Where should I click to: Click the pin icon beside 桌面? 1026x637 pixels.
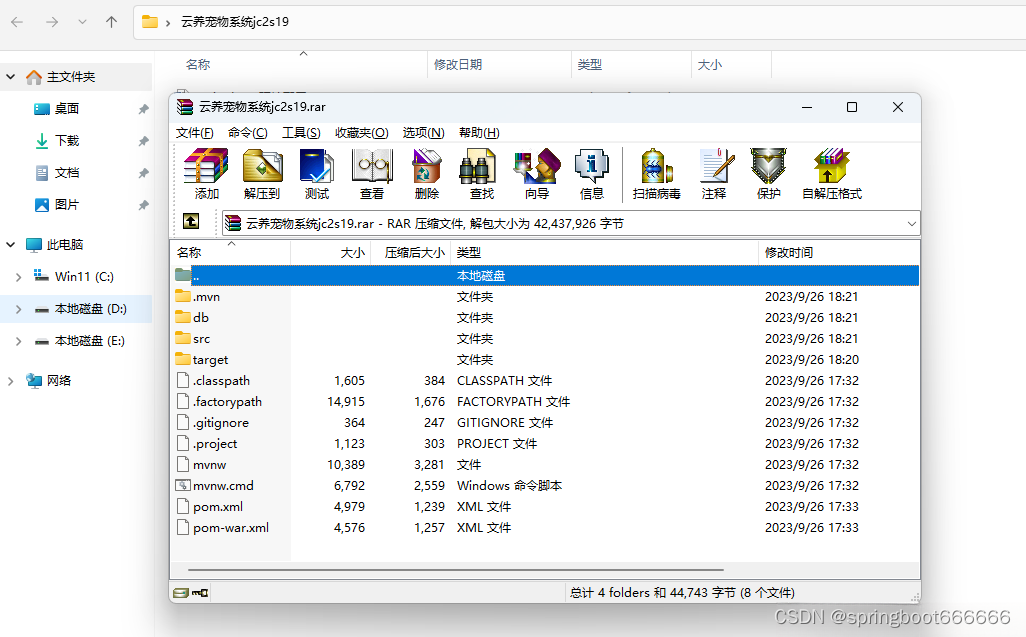click(143, 109)
